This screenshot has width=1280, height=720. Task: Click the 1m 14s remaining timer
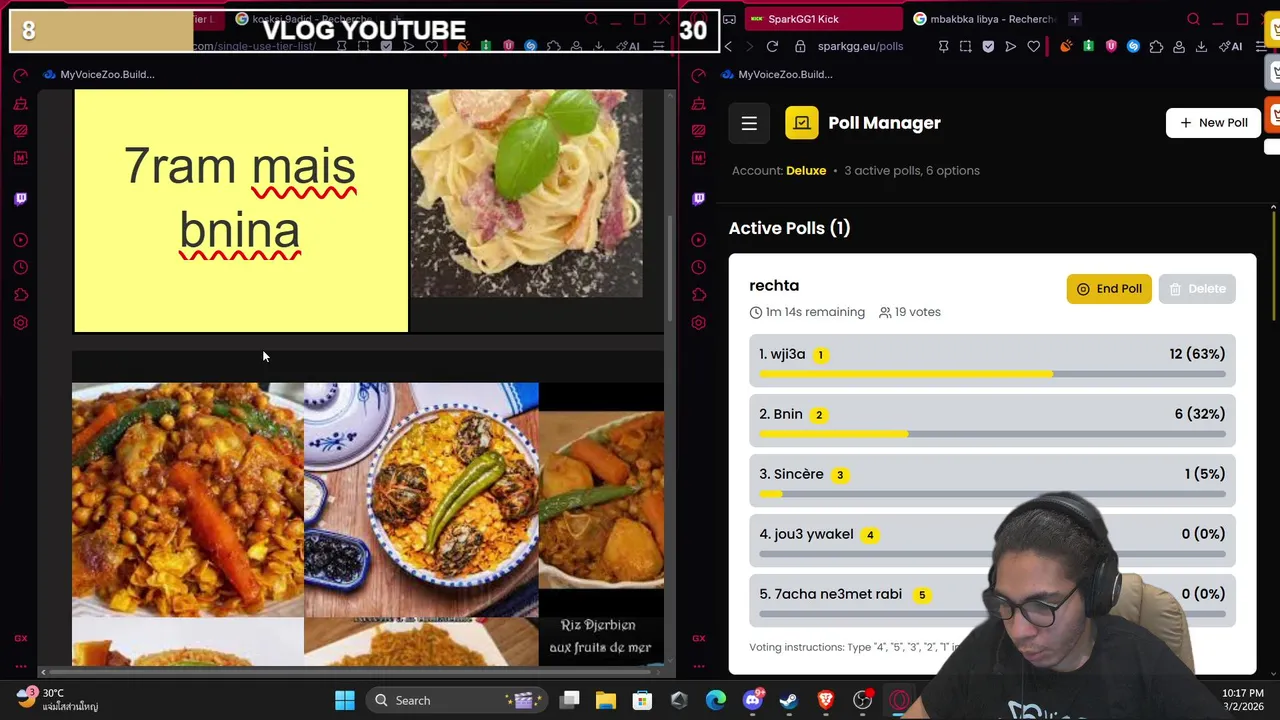coord(807,312)
